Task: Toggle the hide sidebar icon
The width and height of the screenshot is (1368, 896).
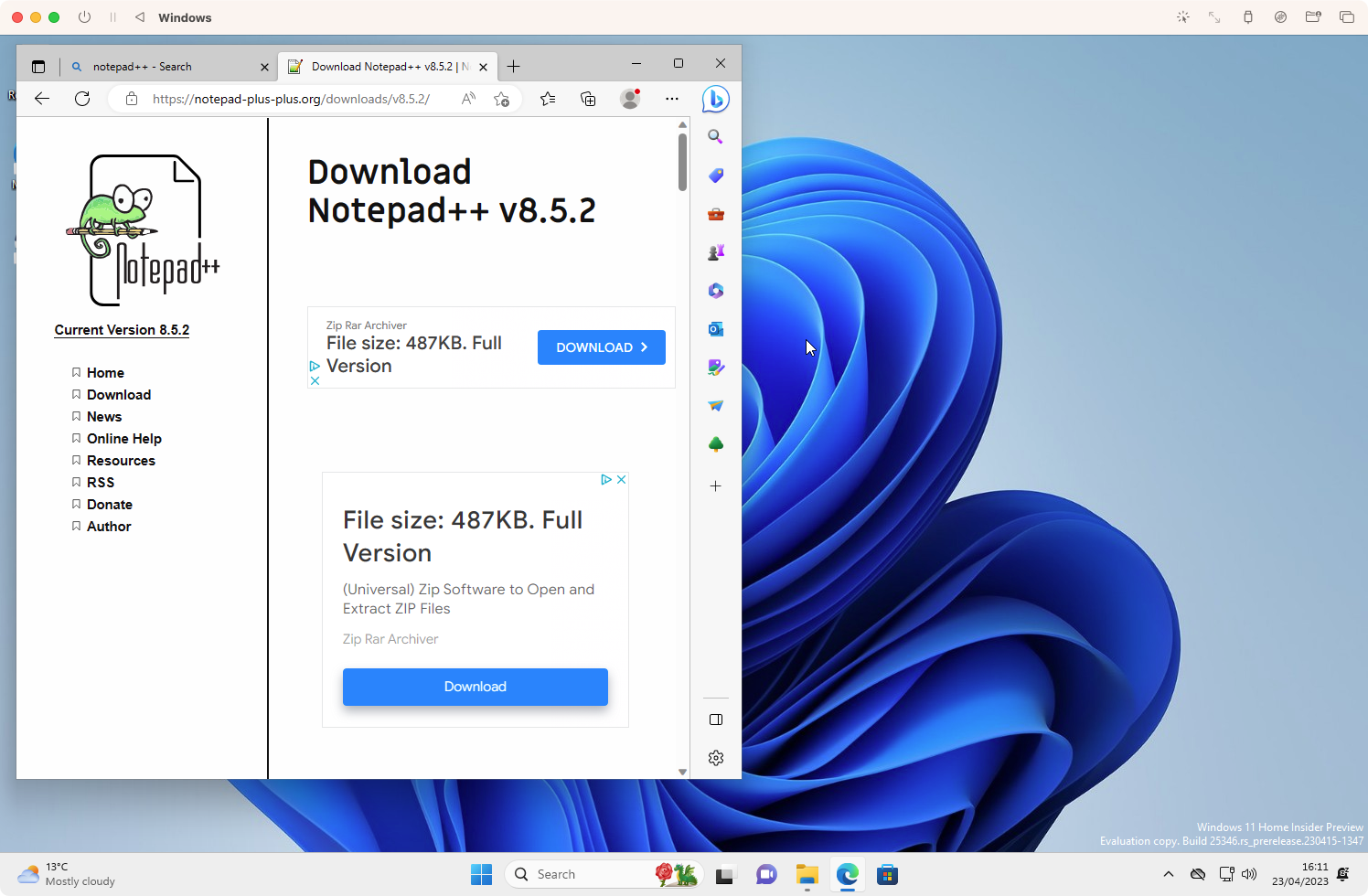Action: 716,720
